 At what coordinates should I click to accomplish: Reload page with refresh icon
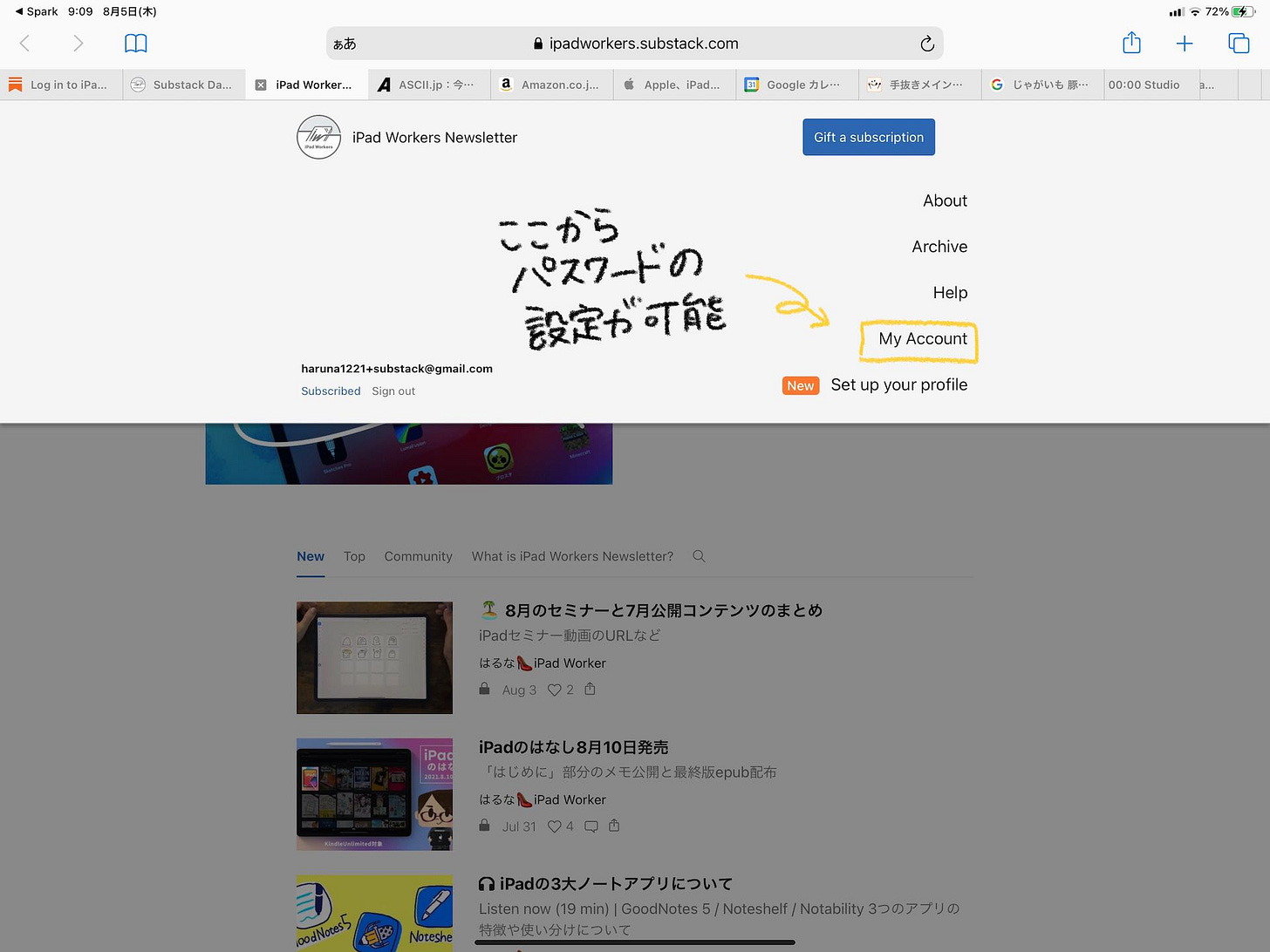point(927,44)
